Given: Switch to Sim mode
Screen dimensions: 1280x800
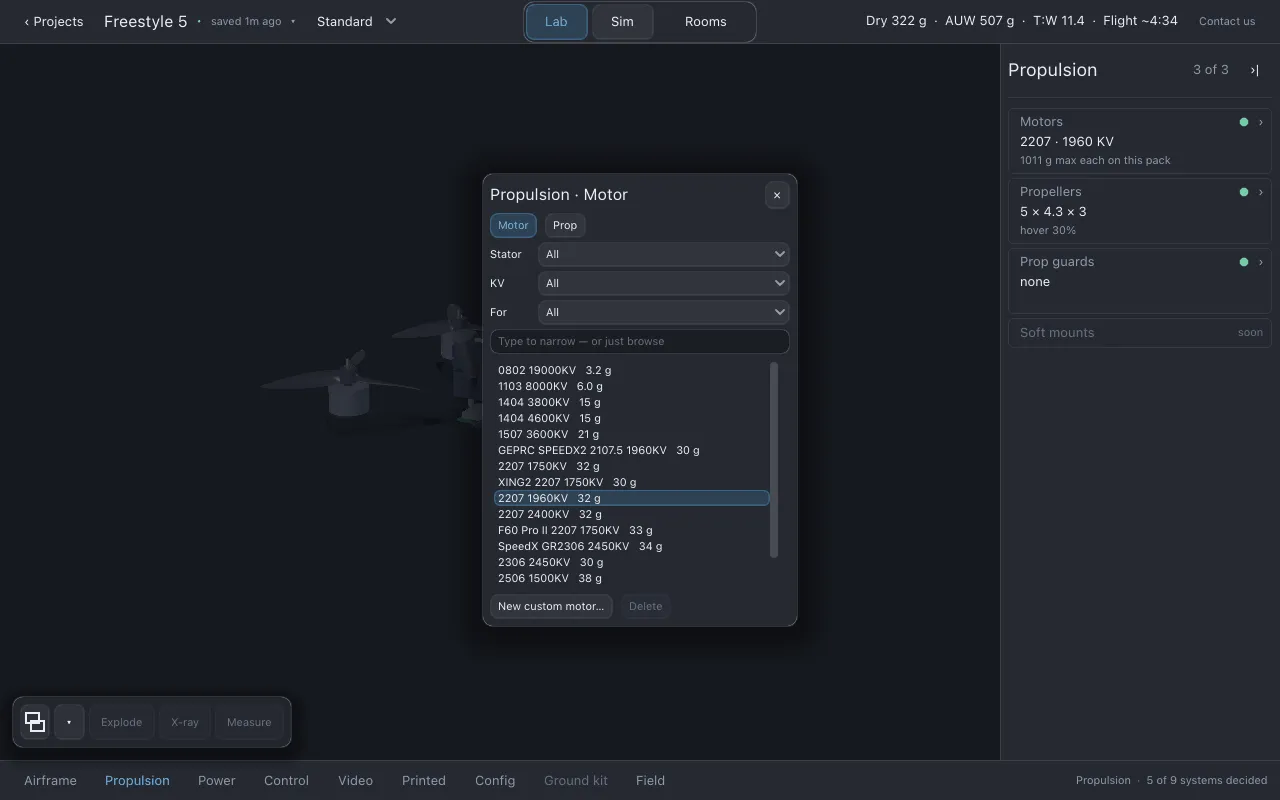Looking at the screenshot, I should point(622,22).
